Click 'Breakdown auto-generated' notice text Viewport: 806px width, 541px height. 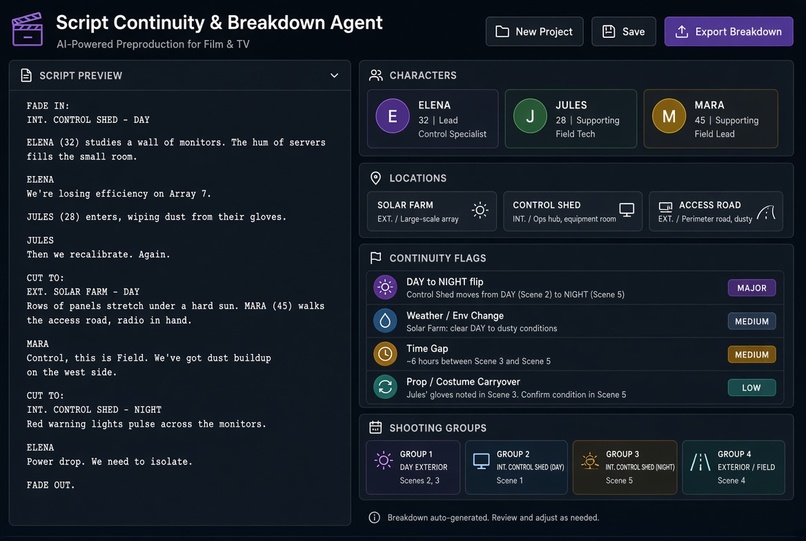pyautogui.click(x=493, y=517)
